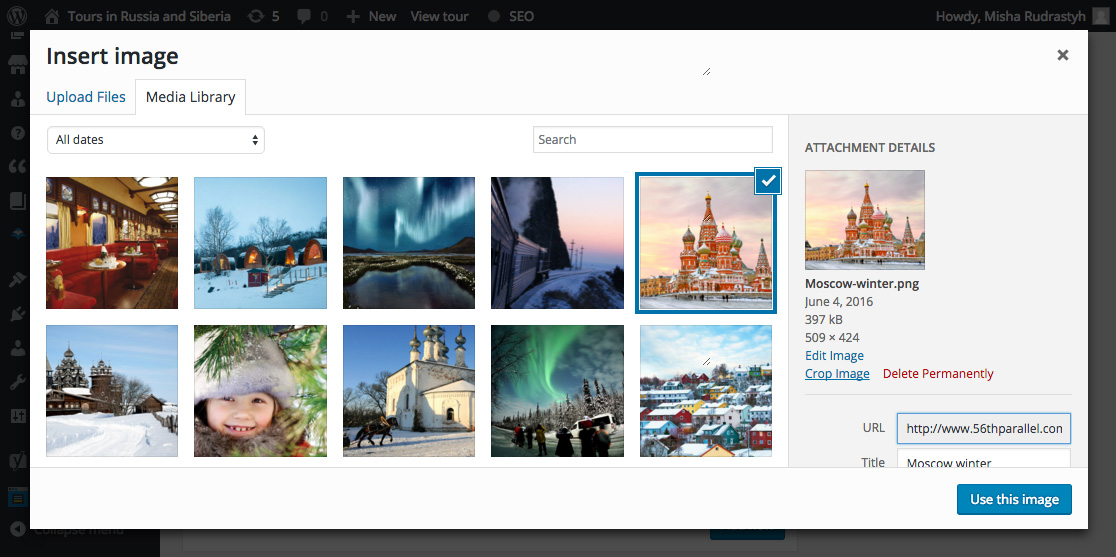Click the Moscow-winter.png filename
This screenshot has width=1116, height=557.
pyautogui.click(x=862, y=284)
